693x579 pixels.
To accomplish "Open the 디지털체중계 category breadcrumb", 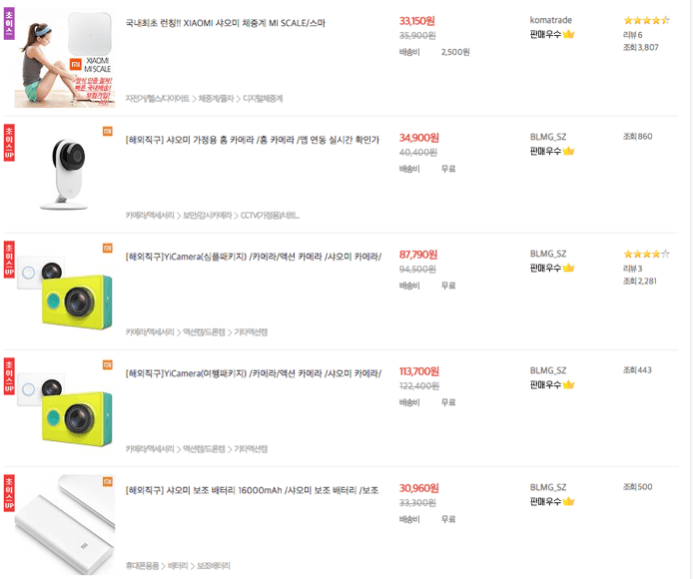I will [262, 98].
